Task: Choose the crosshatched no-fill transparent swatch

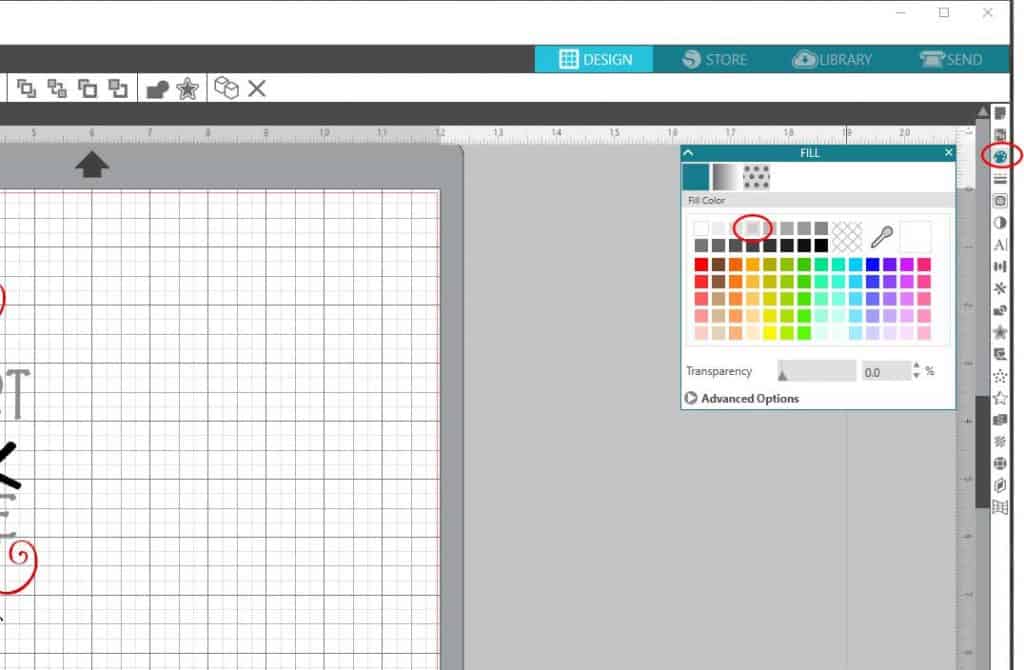Action: click(847, 236)
